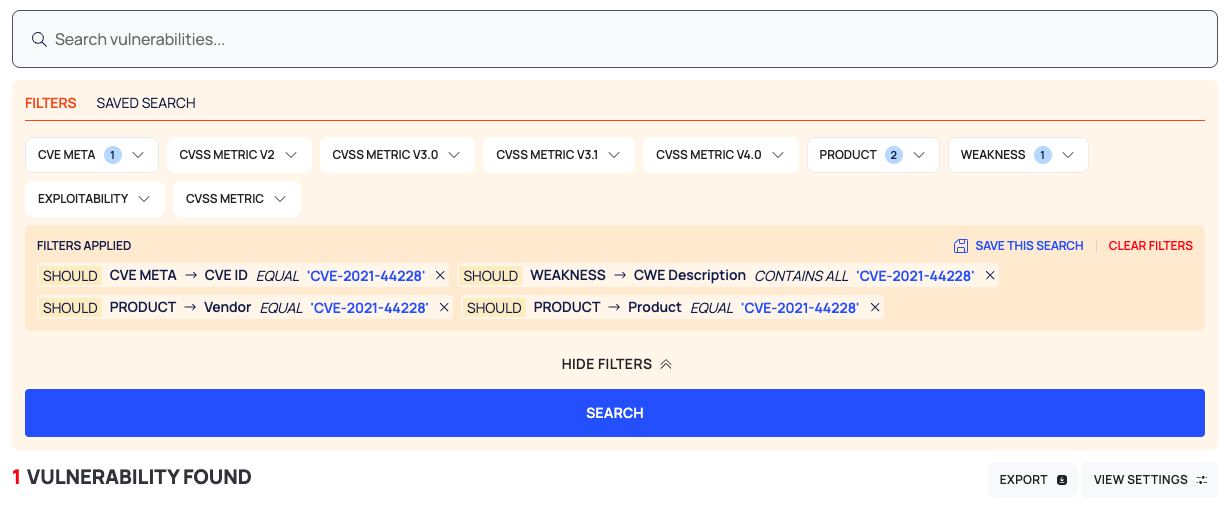Click SHOULD tag on CVE META filter

[70, 276]
